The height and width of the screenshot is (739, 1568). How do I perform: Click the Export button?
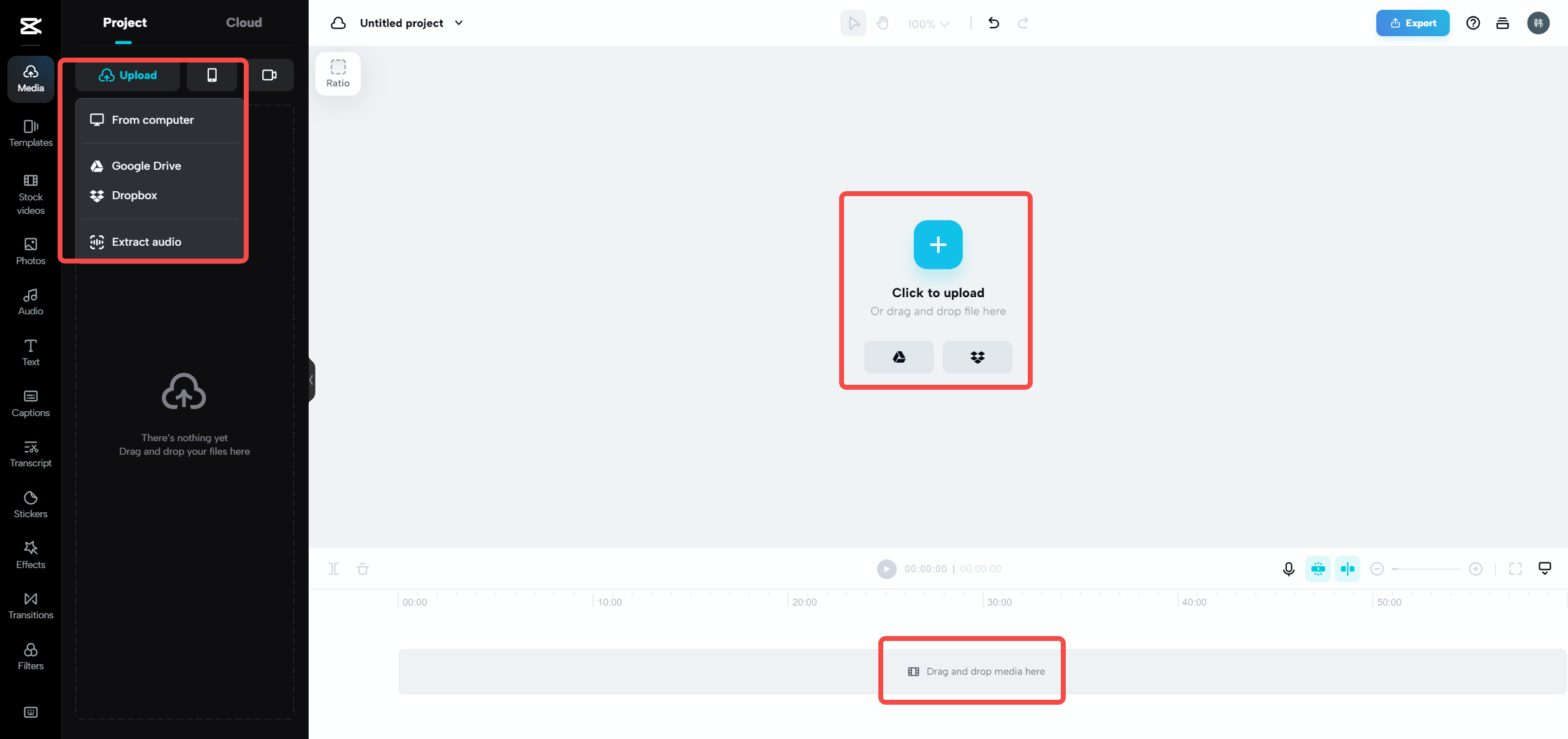1412,23
